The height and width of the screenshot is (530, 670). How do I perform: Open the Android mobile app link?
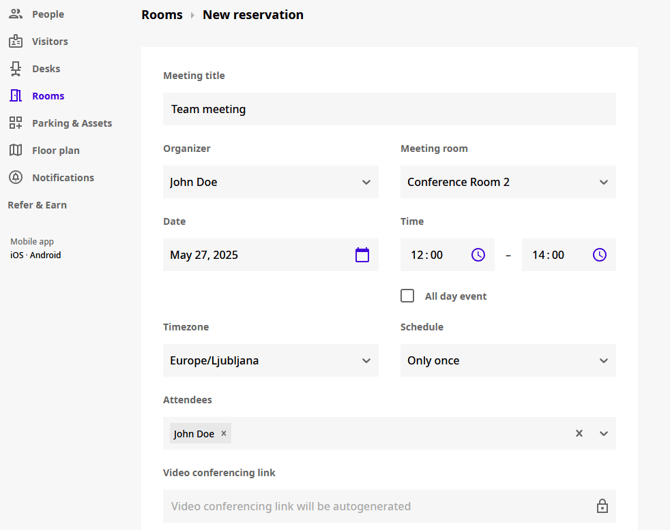(45, 255)
